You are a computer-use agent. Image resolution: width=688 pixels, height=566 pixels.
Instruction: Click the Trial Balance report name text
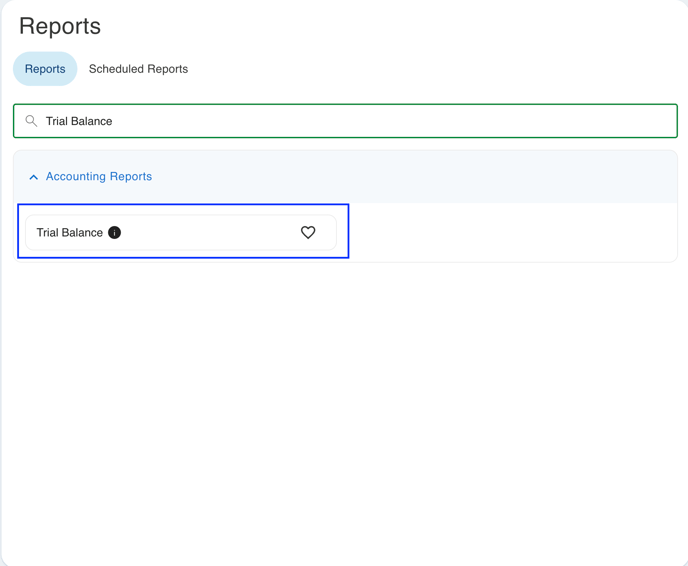[70, 232]
